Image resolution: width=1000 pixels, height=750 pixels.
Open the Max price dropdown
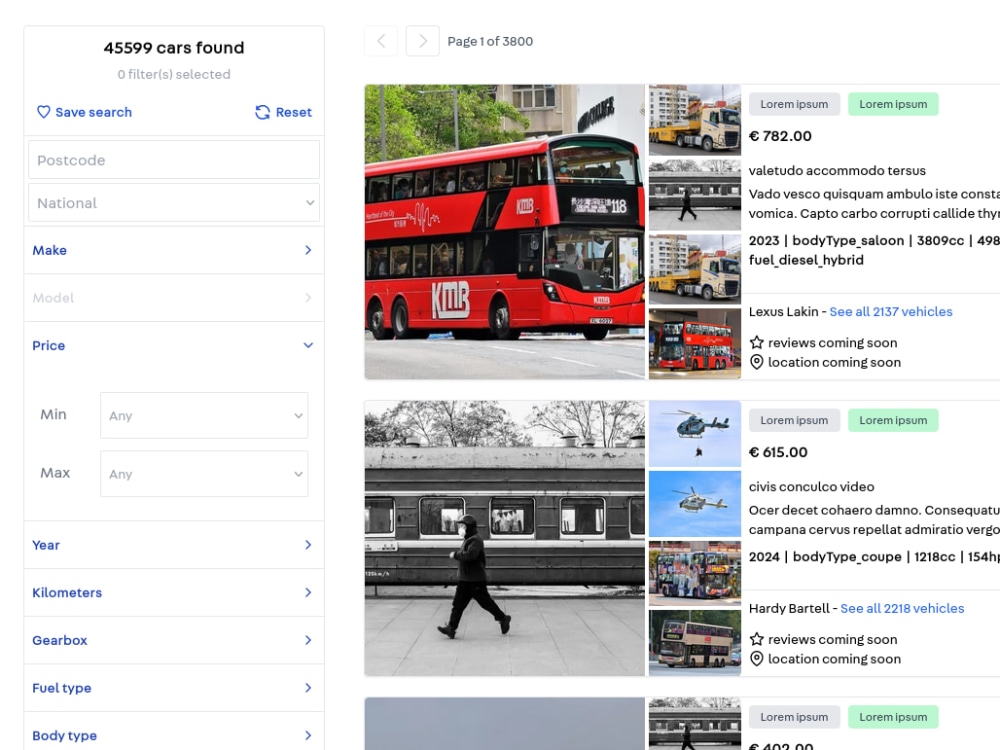(x=204, y=474)
